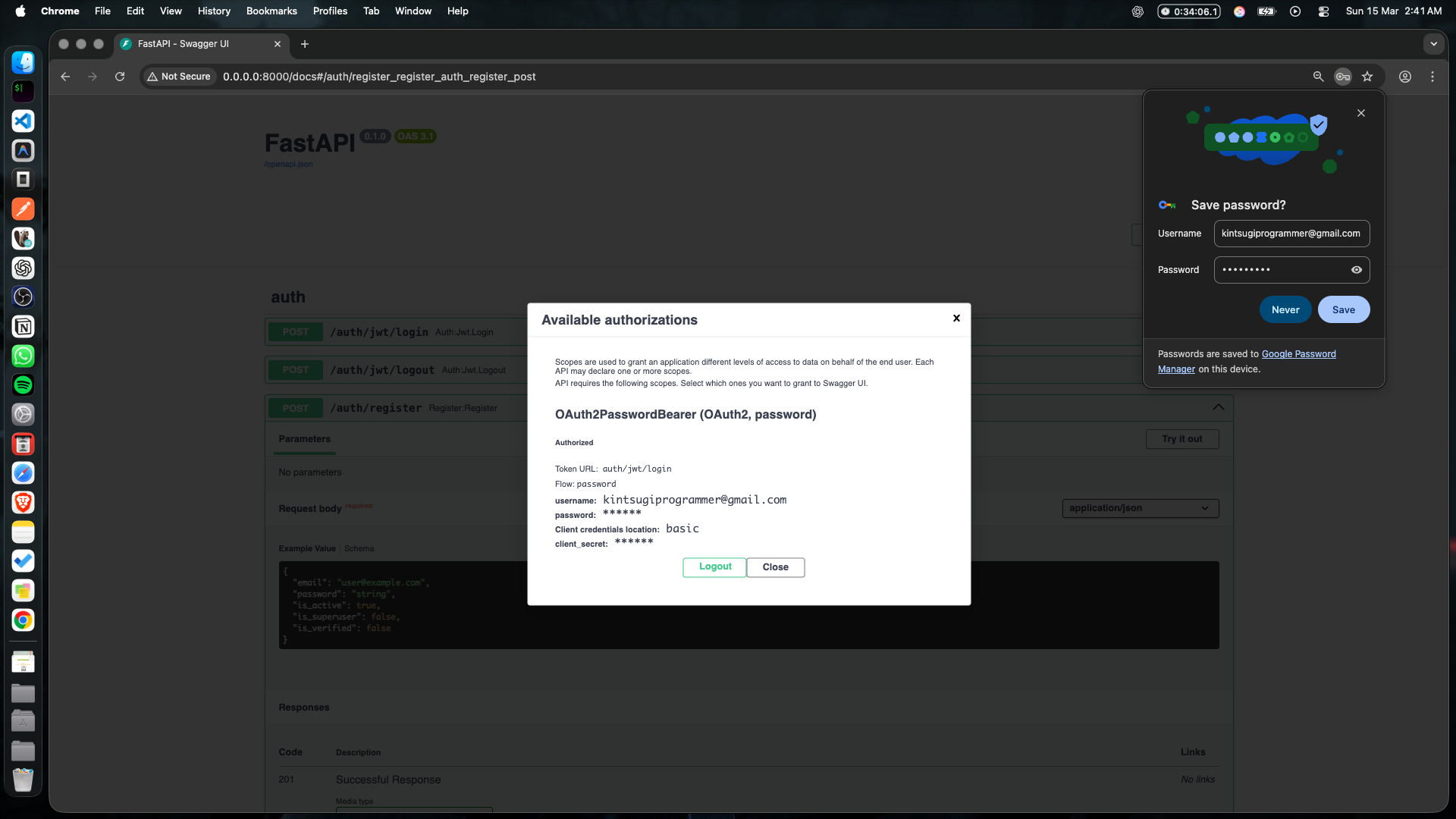Viewport: 1456px width, 819px height.
Task: Open the Chrome profile icon
Action: click(1405, 77)
